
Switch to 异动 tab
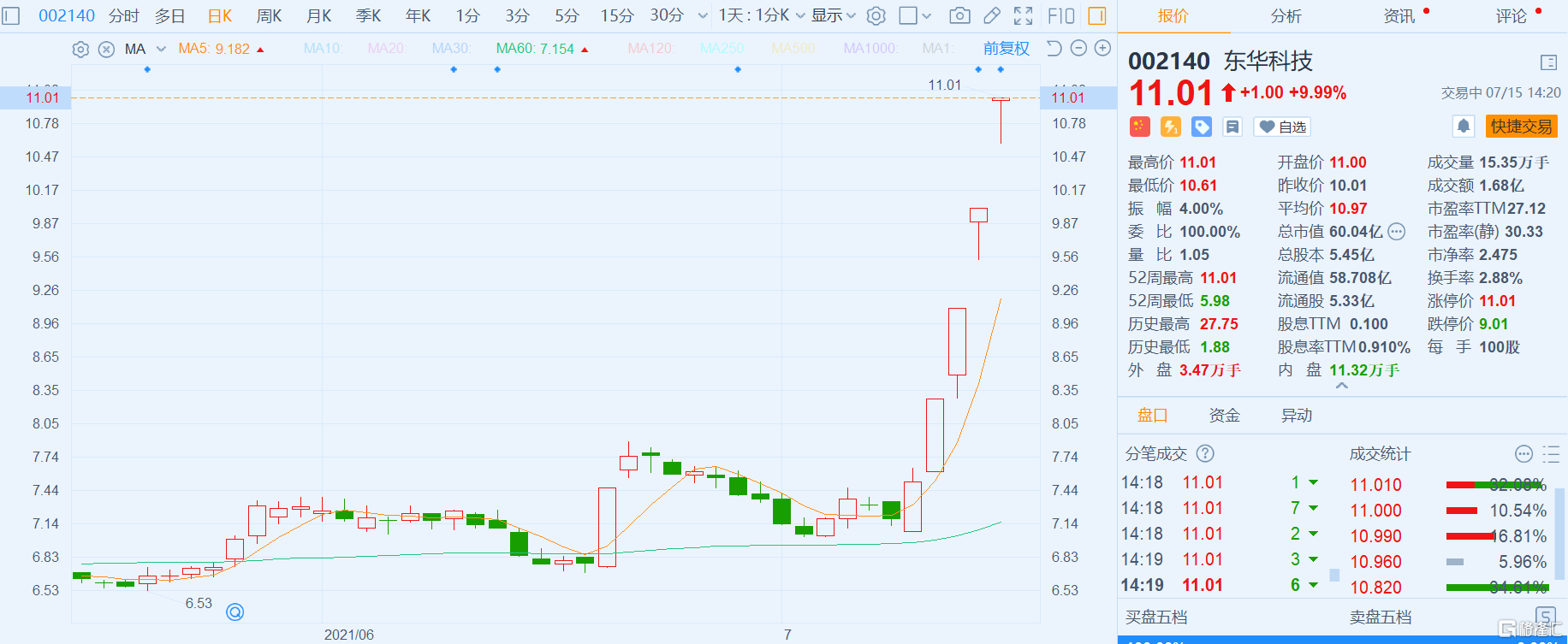point(1297,415)
